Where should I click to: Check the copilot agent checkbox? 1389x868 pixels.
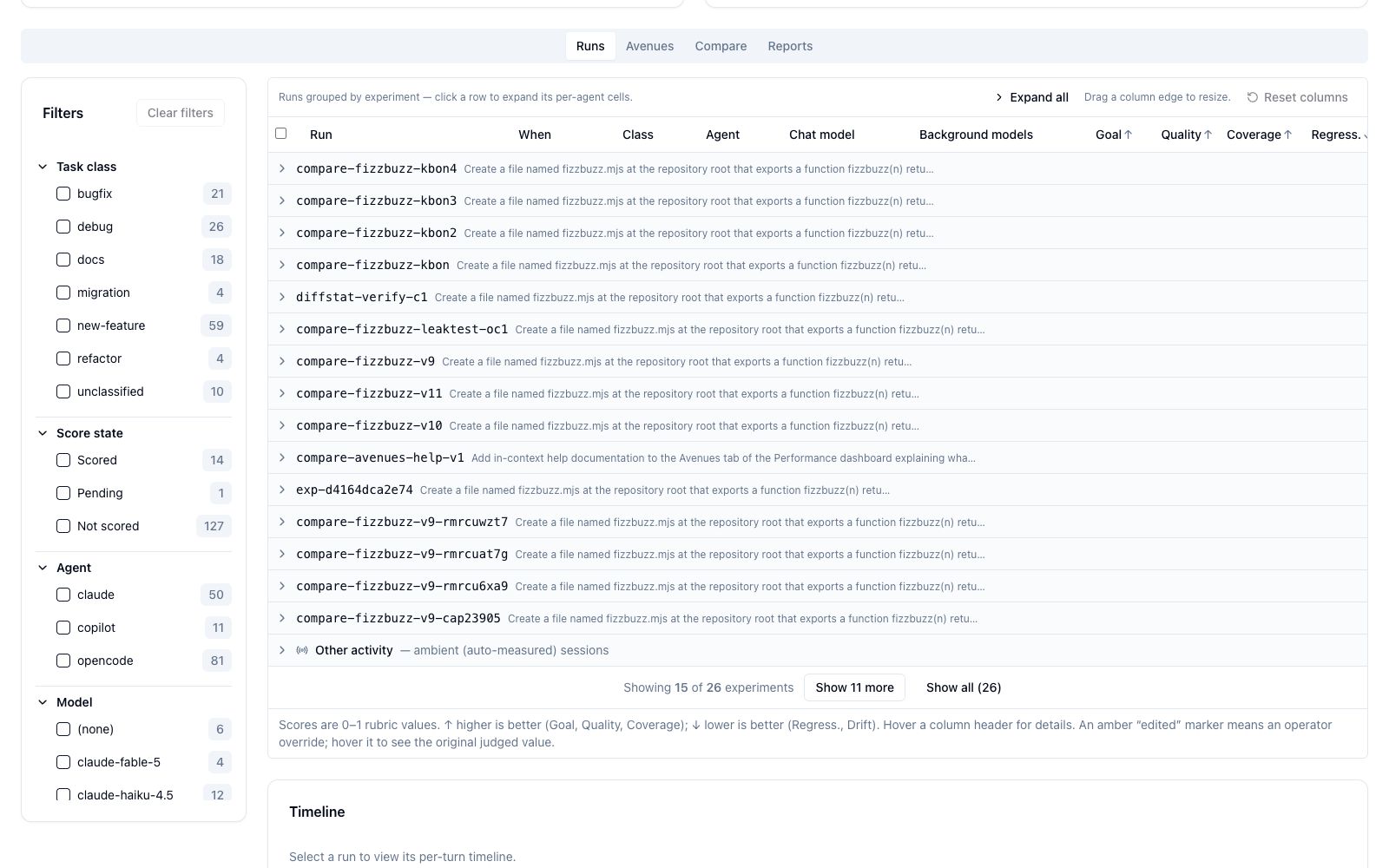[x=63, y=628]
